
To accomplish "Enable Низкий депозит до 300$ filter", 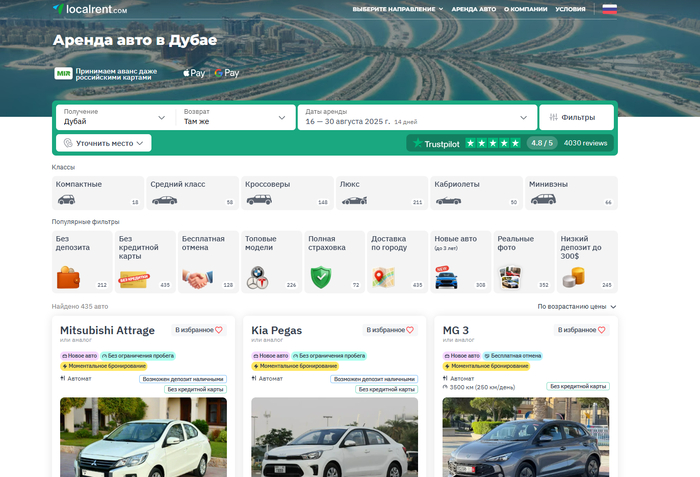I will click(587, 262).
